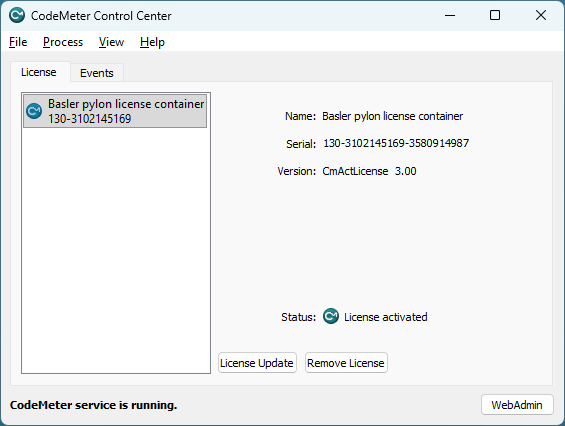Open the View menu
This screenshot has height=426, width=565.
(111, 42)
